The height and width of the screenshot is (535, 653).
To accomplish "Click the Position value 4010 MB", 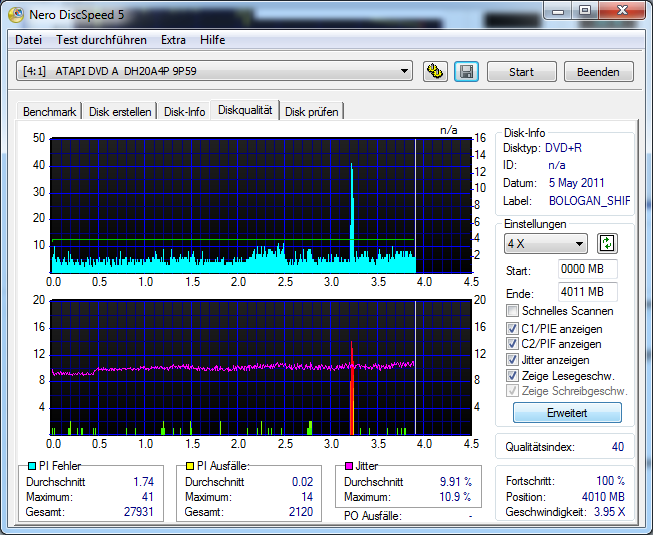I will 603,497.
